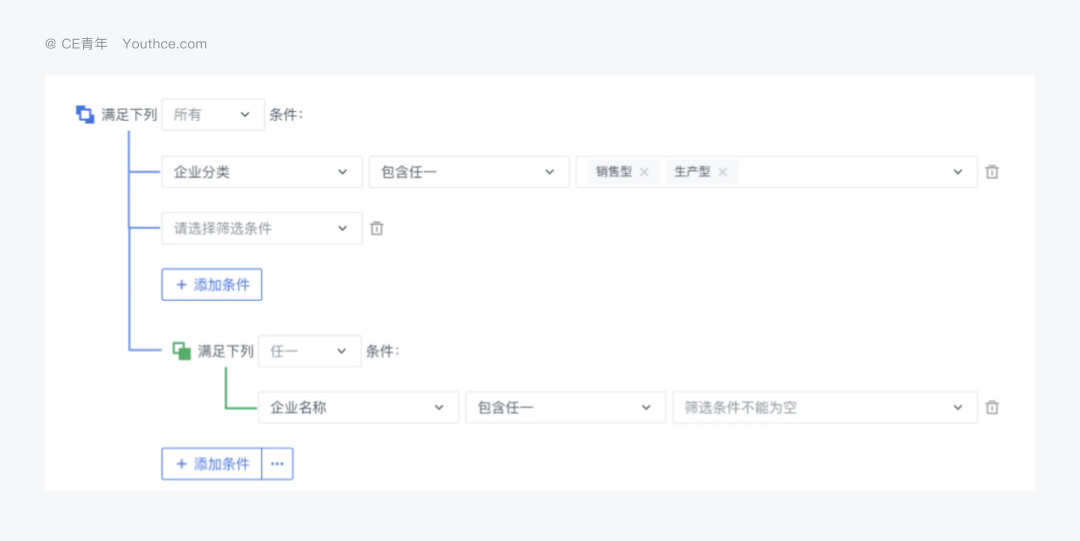
Task: Delete the empty 请选择筛选条件 row
Action: [x=377, y=228]
